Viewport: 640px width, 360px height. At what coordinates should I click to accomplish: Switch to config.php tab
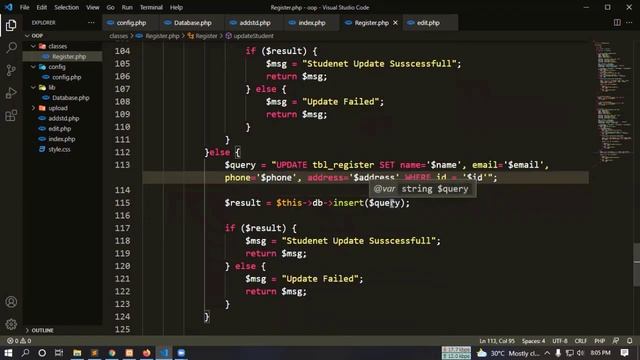(131, 23)
